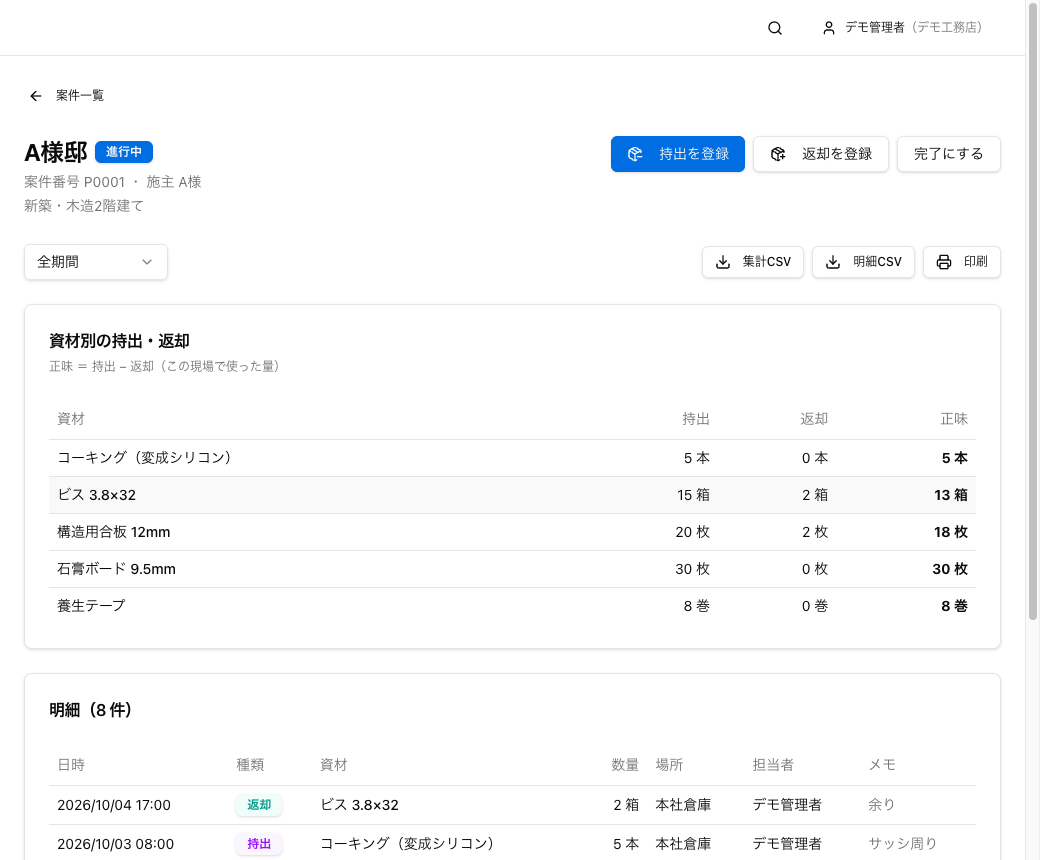Click the 進行中 status badge
1040x860 pixels.
click(x=124, y=152)
